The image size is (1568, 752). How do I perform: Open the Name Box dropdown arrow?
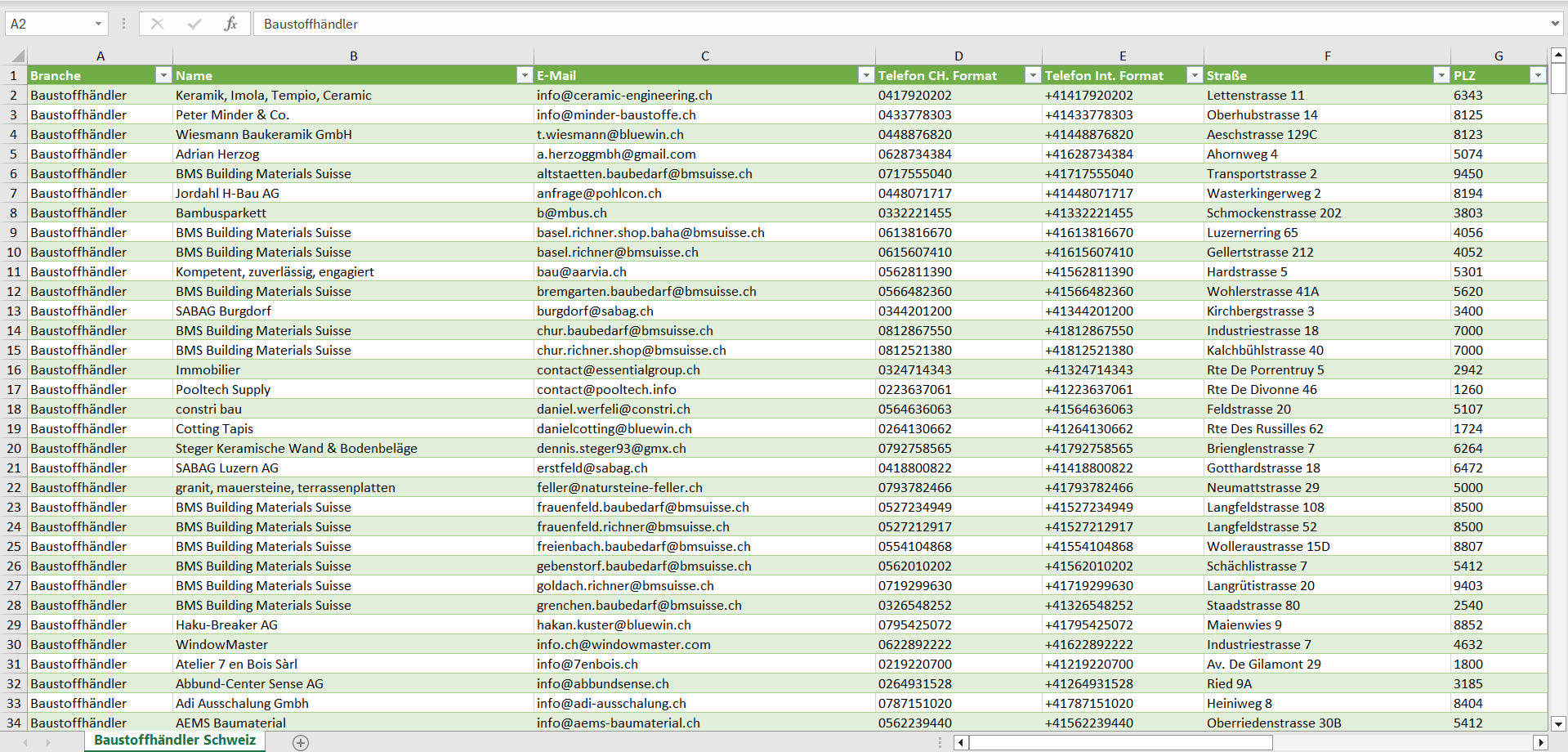98,24
